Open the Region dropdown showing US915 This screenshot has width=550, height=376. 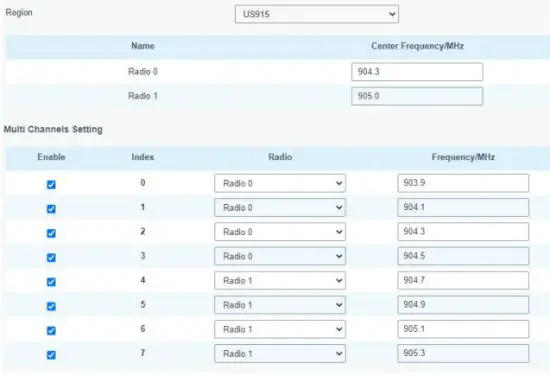pyautogui.click(x=317, y=14)
